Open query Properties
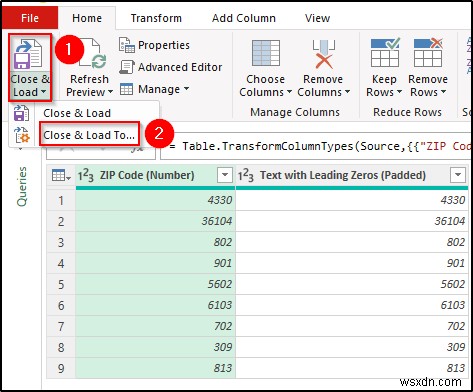473x392 pixels. coord(154,45)
